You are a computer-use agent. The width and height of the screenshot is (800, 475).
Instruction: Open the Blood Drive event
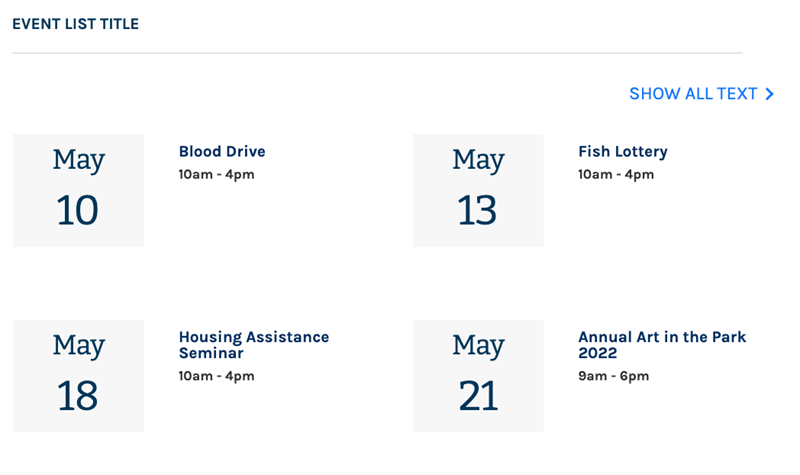[222, 152]
